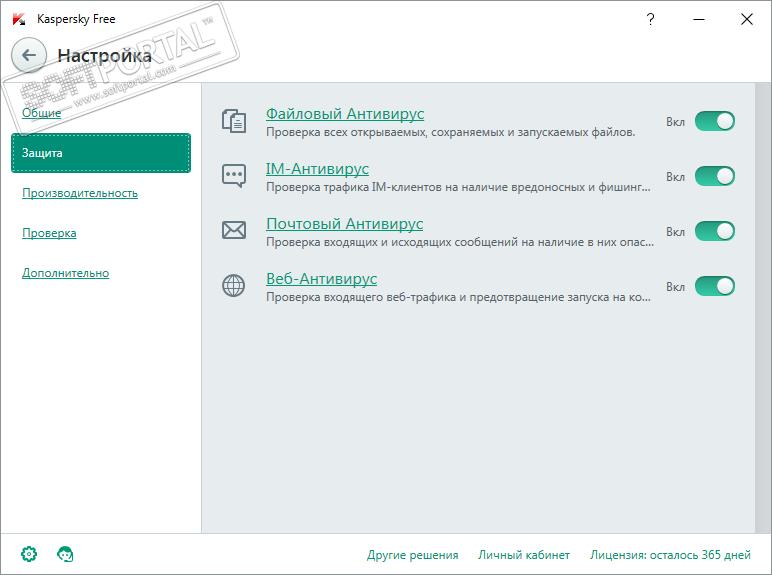Click the Вкл label beside Веб-Антивирус
772x575 pixels.
[x=676, y=287]
